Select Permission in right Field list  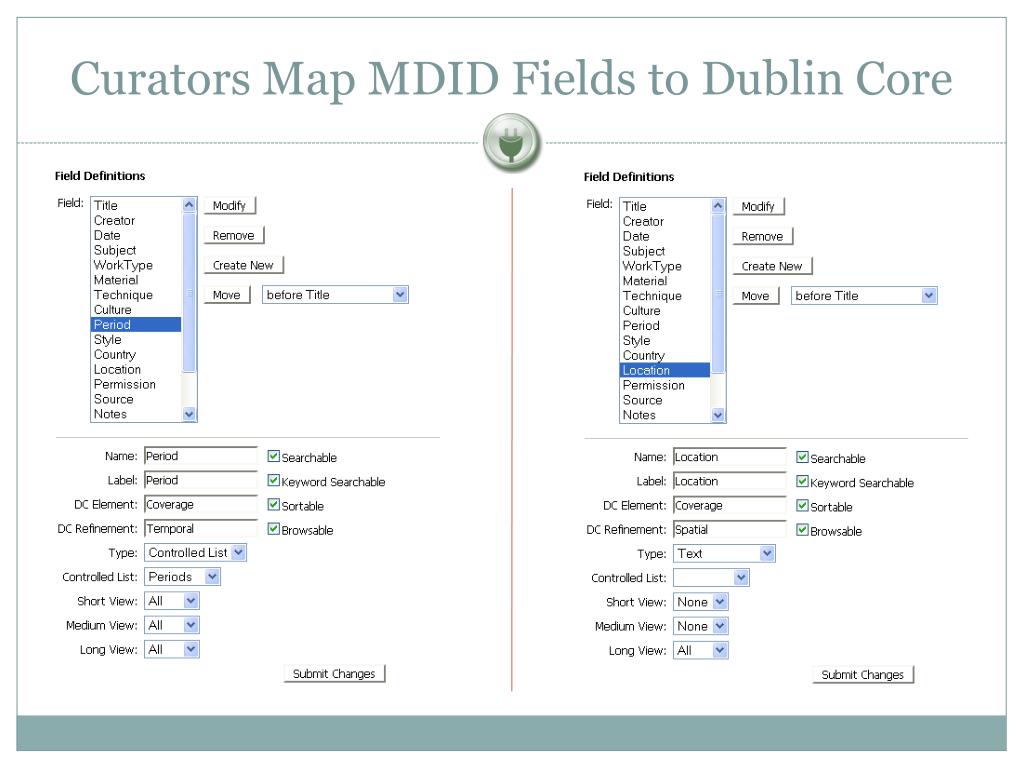tap(665, 385)
